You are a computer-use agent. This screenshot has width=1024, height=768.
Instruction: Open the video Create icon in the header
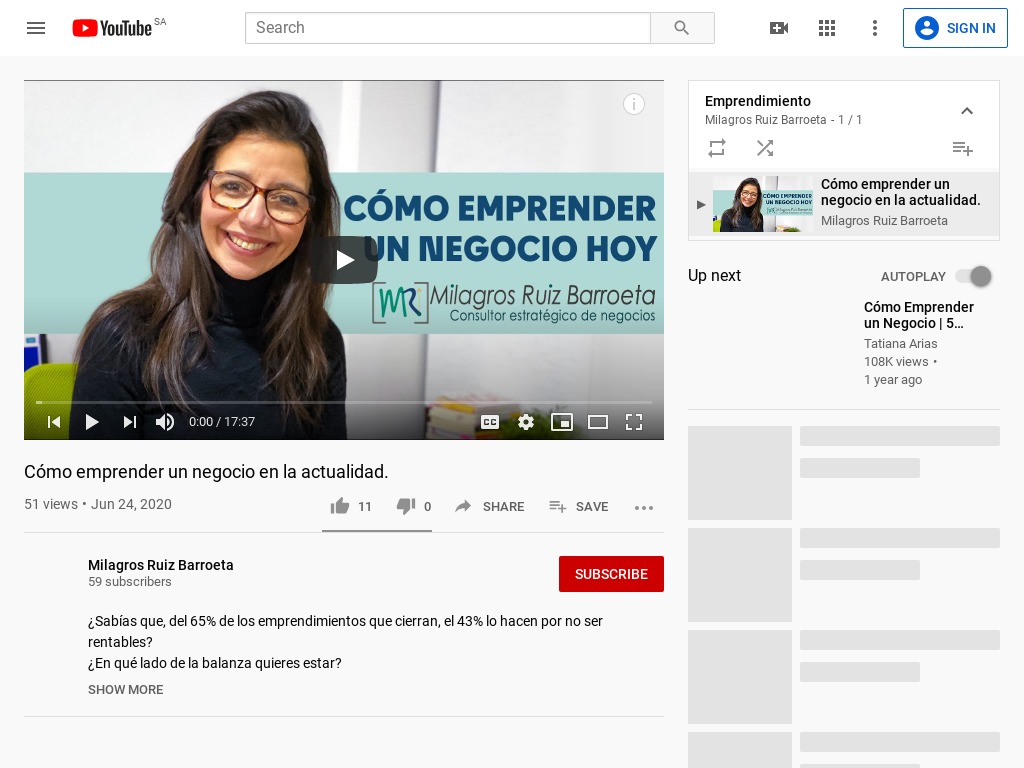(779, 28)
